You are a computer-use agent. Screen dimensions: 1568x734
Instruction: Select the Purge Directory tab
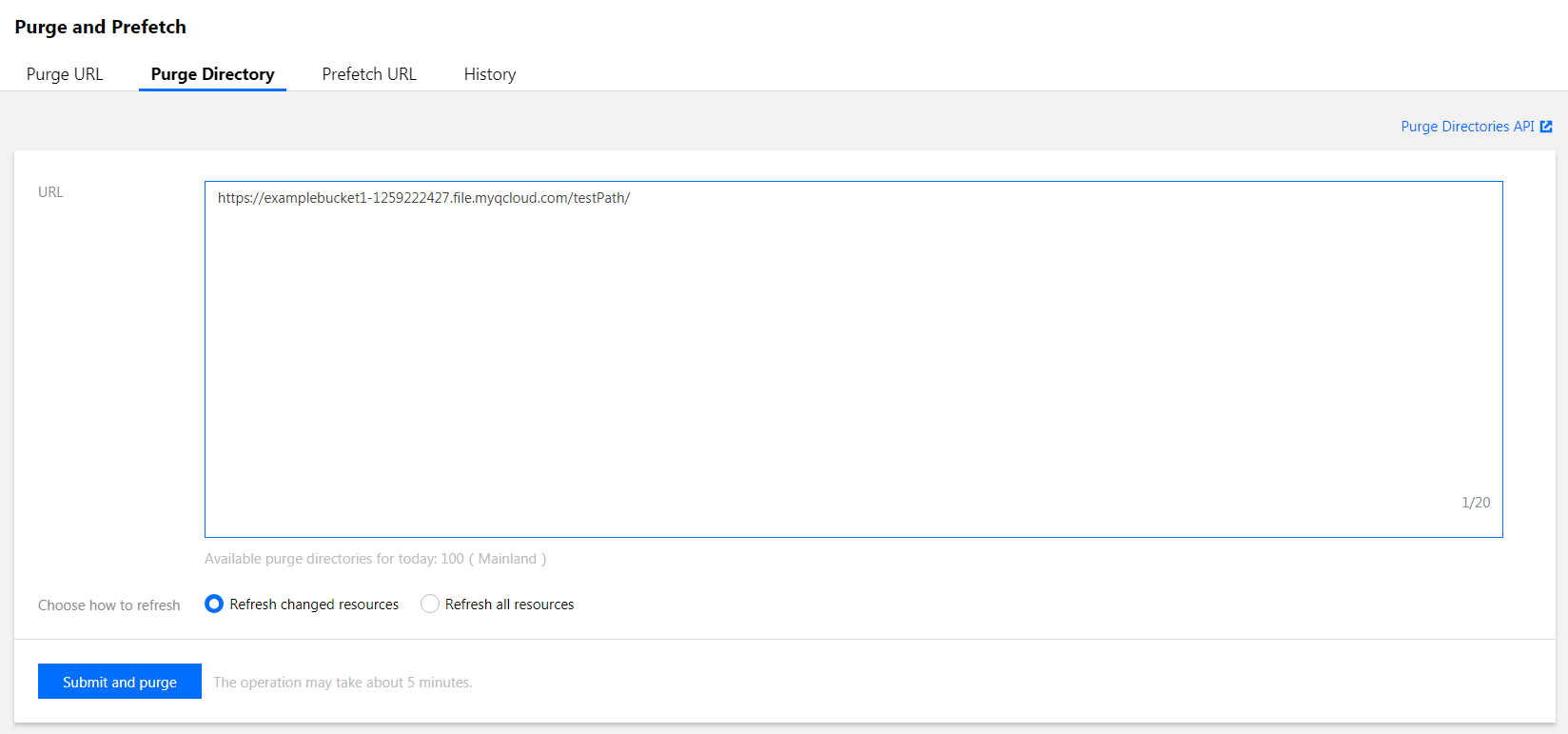tap(212, 74)
